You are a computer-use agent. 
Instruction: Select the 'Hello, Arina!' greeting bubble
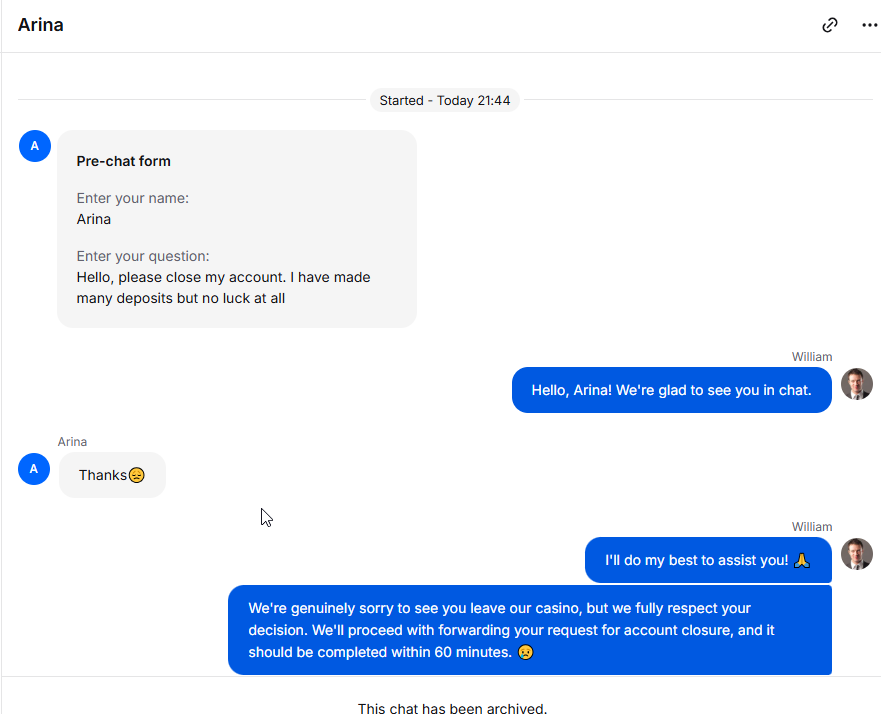(671, 390)
